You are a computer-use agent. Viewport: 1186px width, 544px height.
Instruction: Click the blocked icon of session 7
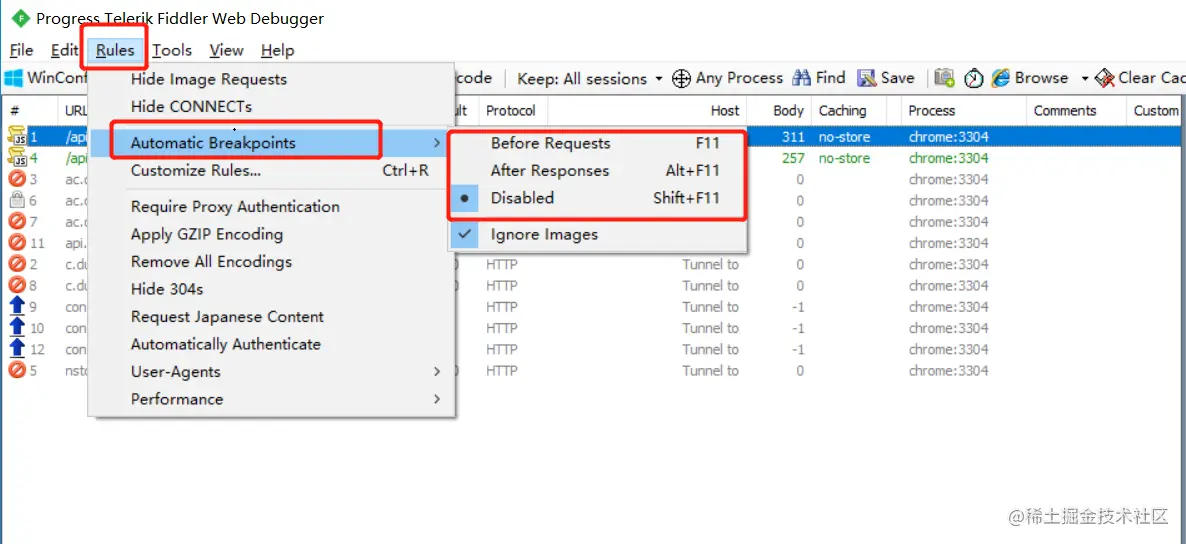(x=17, y=222)
